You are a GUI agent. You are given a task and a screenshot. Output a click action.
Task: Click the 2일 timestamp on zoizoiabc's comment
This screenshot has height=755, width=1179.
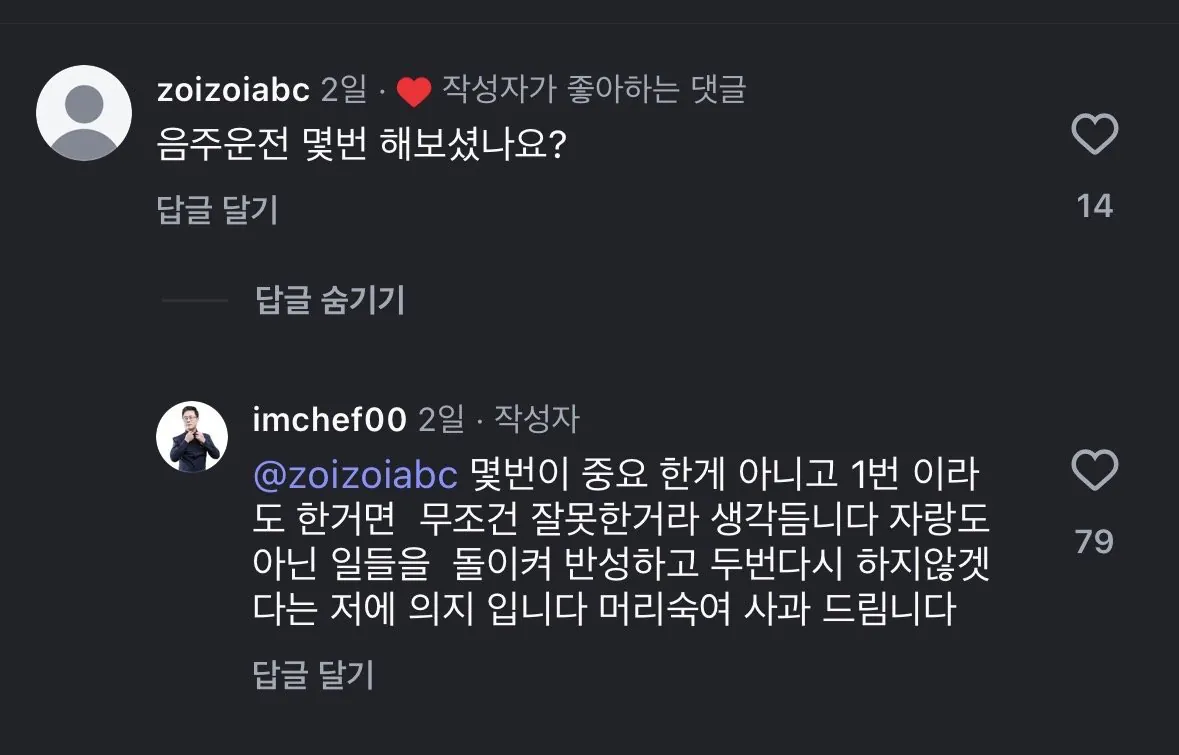tap(345, 91)
